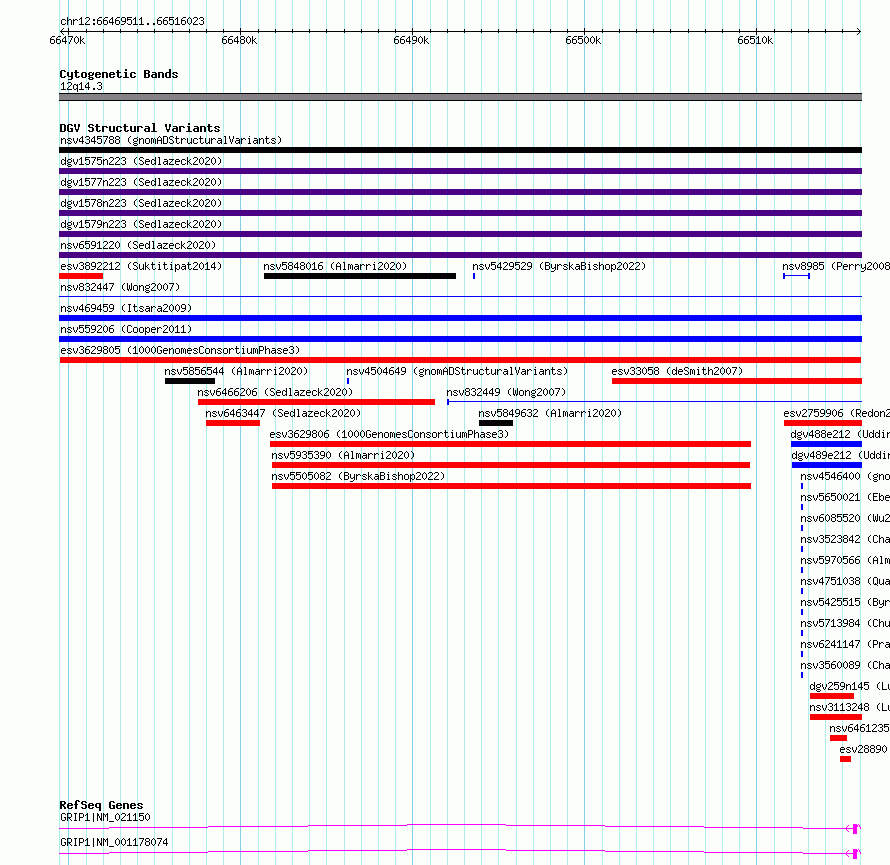
Task: Click the nsv8985 (Perry2008) variant label
Action: click(836, 266)
